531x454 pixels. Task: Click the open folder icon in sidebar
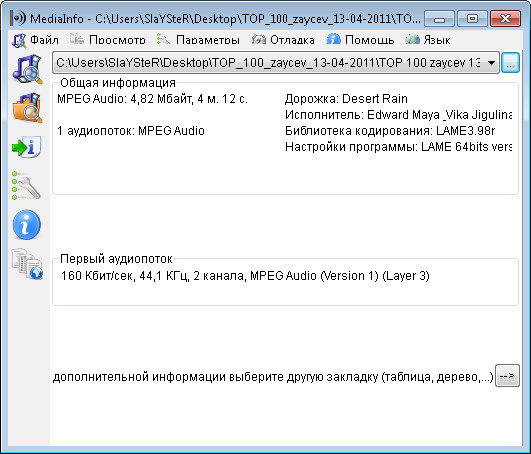(28, 108)
